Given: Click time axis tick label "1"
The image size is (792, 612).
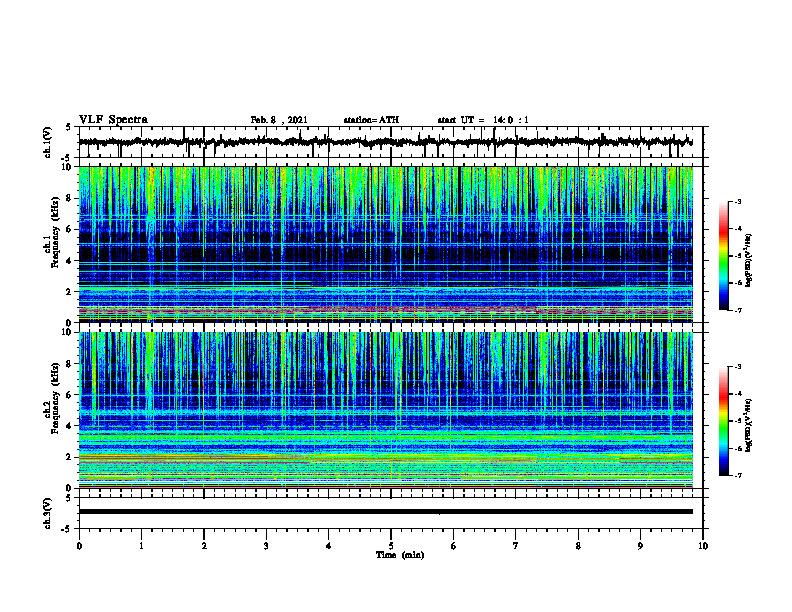Looking at the screenshot, I should [x=141, y=546].
